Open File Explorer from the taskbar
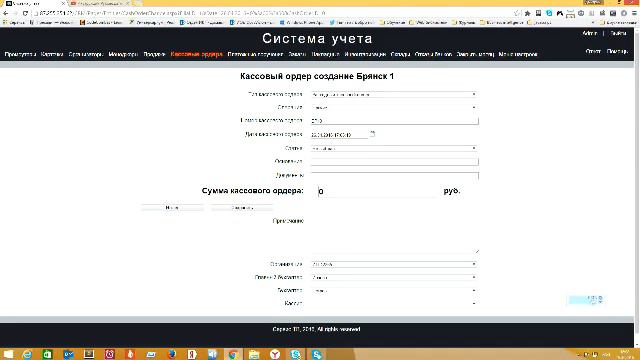This screenshot has width=640, height=360. [x=254, y=354]
